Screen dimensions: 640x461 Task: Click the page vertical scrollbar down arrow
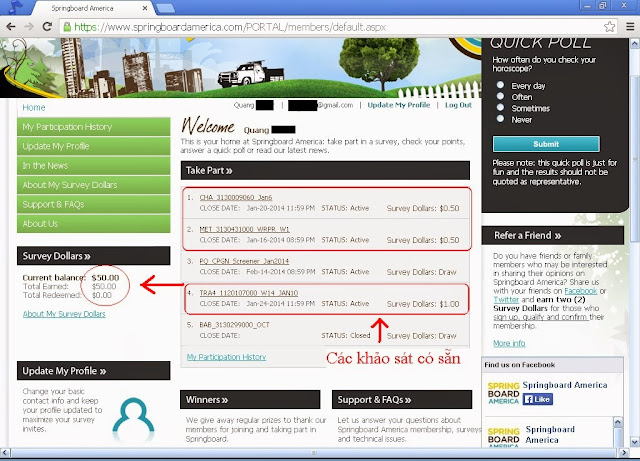635,442
